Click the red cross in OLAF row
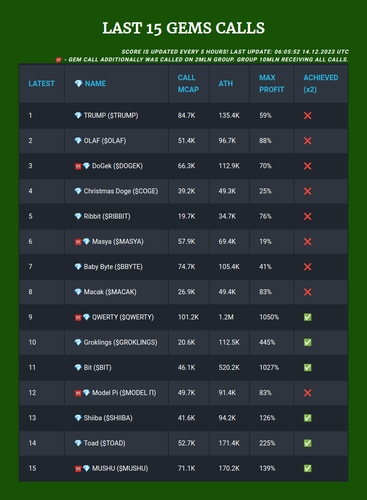This screenshot has height=500, width=367. (x=307, y=141)
